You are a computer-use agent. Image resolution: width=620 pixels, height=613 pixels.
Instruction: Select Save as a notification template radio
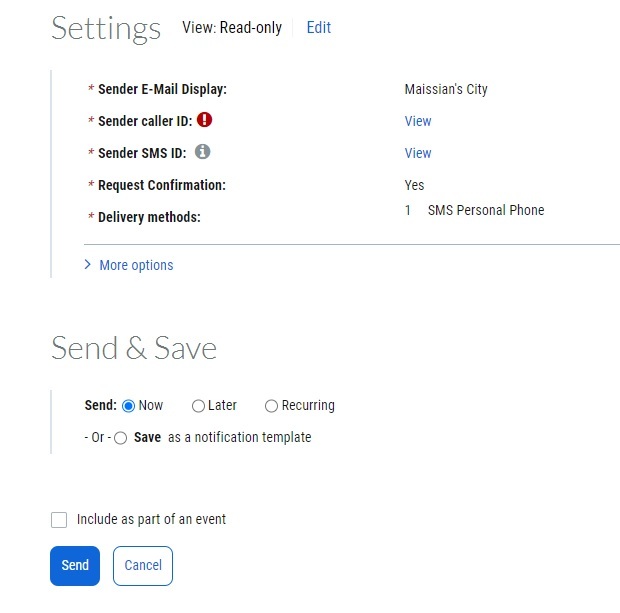tap(121, 438)
